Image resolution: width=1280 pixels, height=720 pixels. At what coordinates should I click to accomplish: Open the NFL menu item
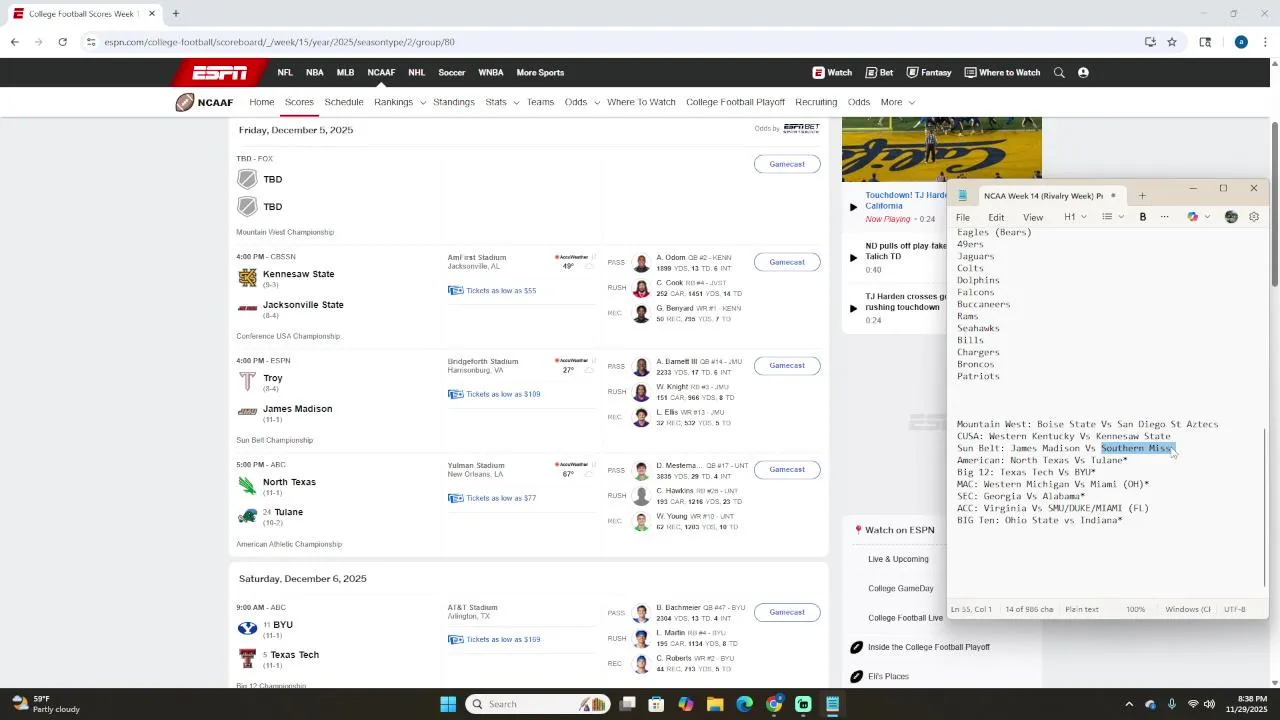[x=285, y=72]
